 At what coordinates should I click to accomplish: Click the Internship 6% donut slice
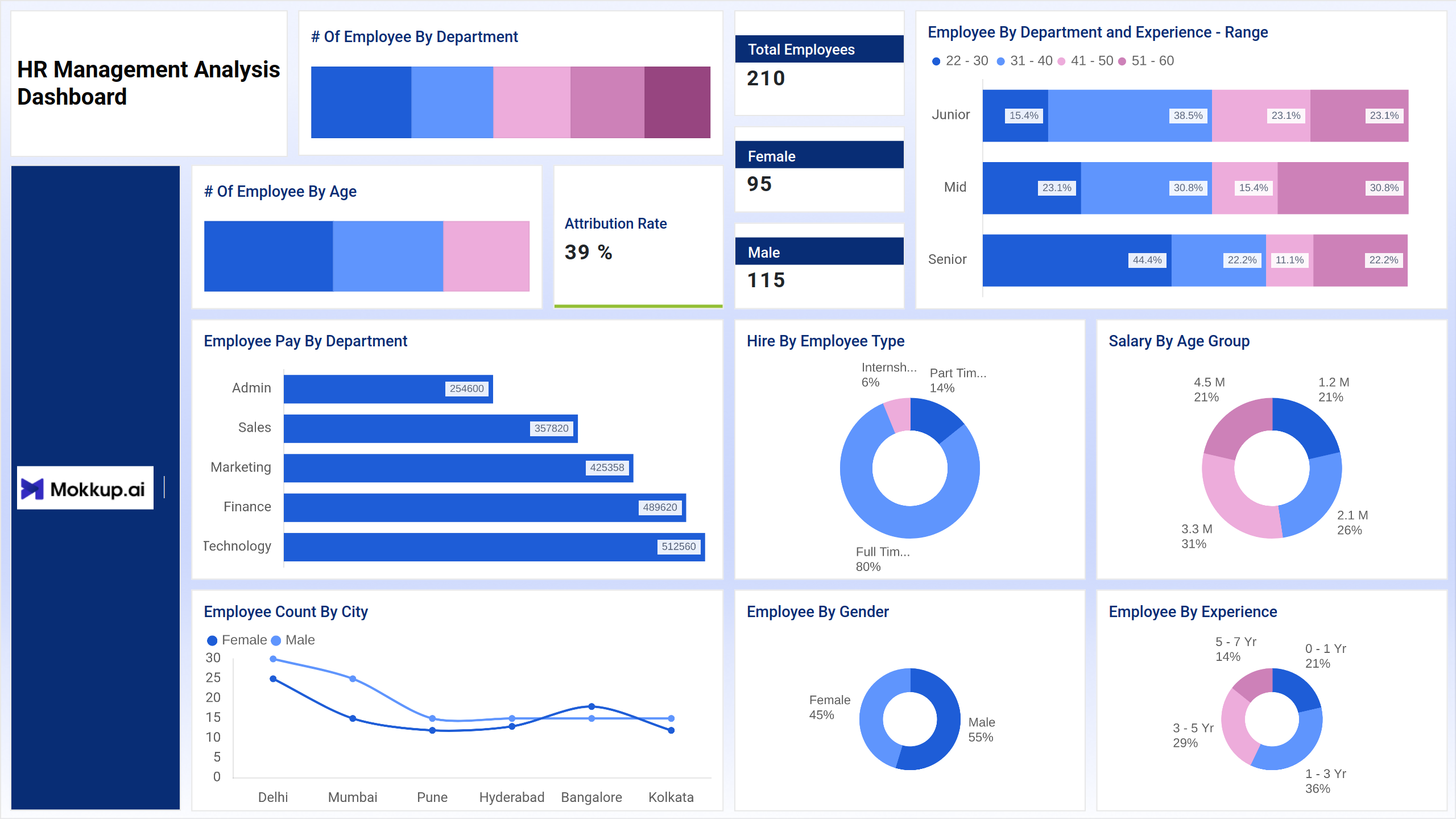point(899,415)
